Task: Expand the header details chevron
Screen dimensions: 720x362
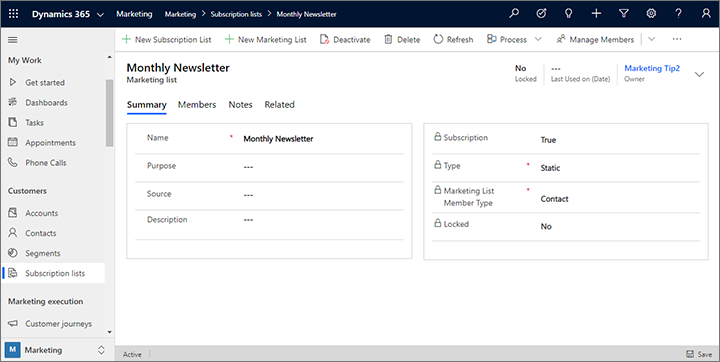Action: tap(699, 74)
